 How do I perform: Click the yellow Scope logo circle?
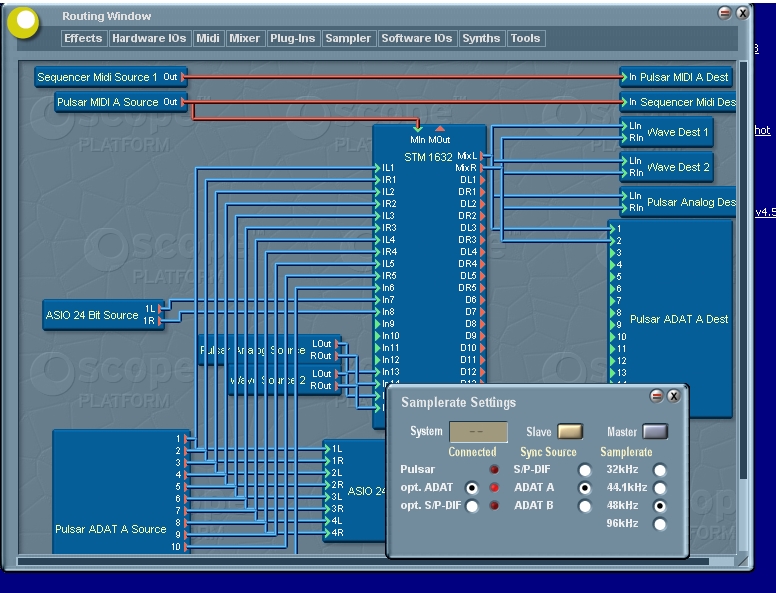(23, 22)
